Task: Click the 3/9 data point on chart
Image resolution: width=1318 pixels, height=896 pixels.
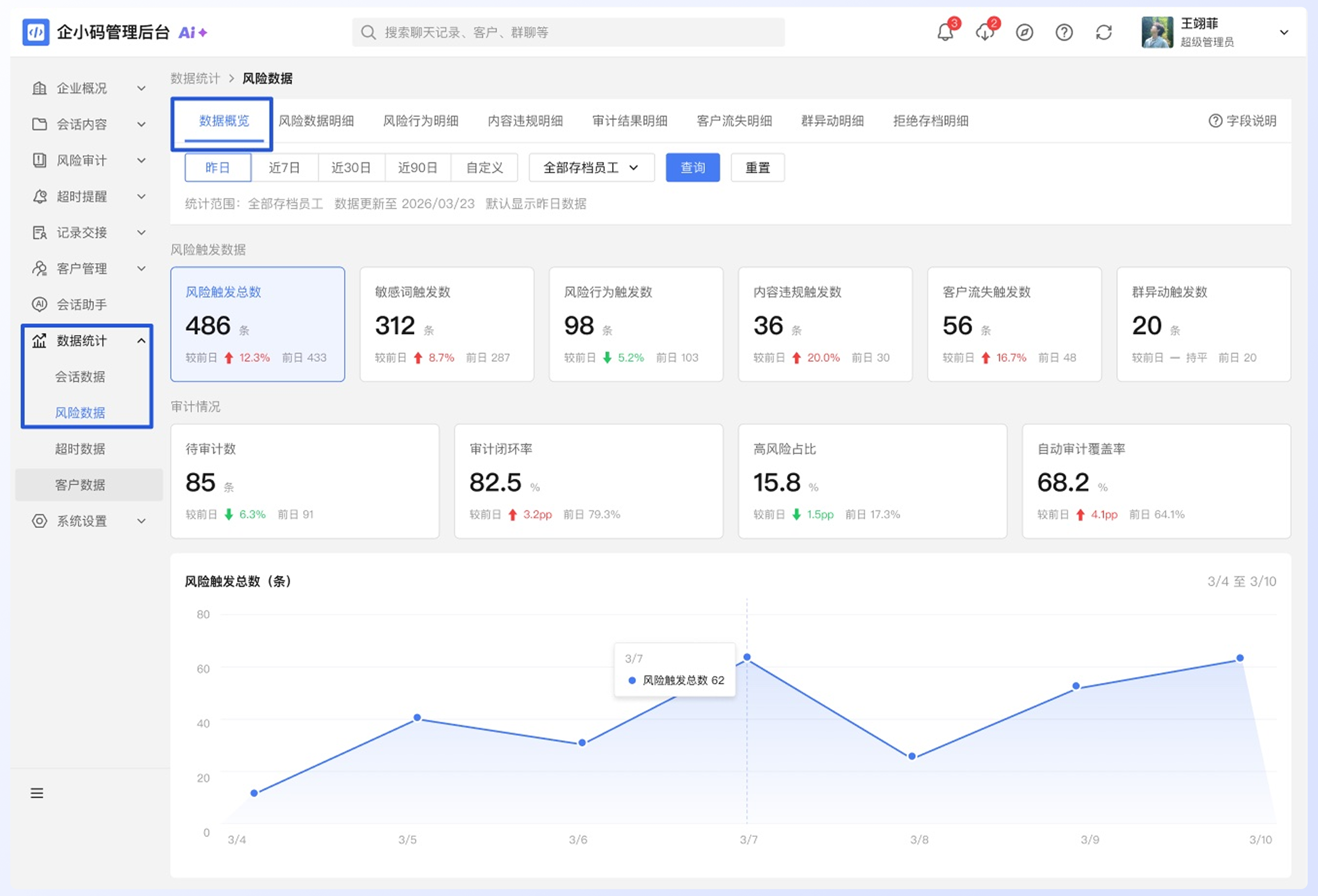Action: 1076,686
